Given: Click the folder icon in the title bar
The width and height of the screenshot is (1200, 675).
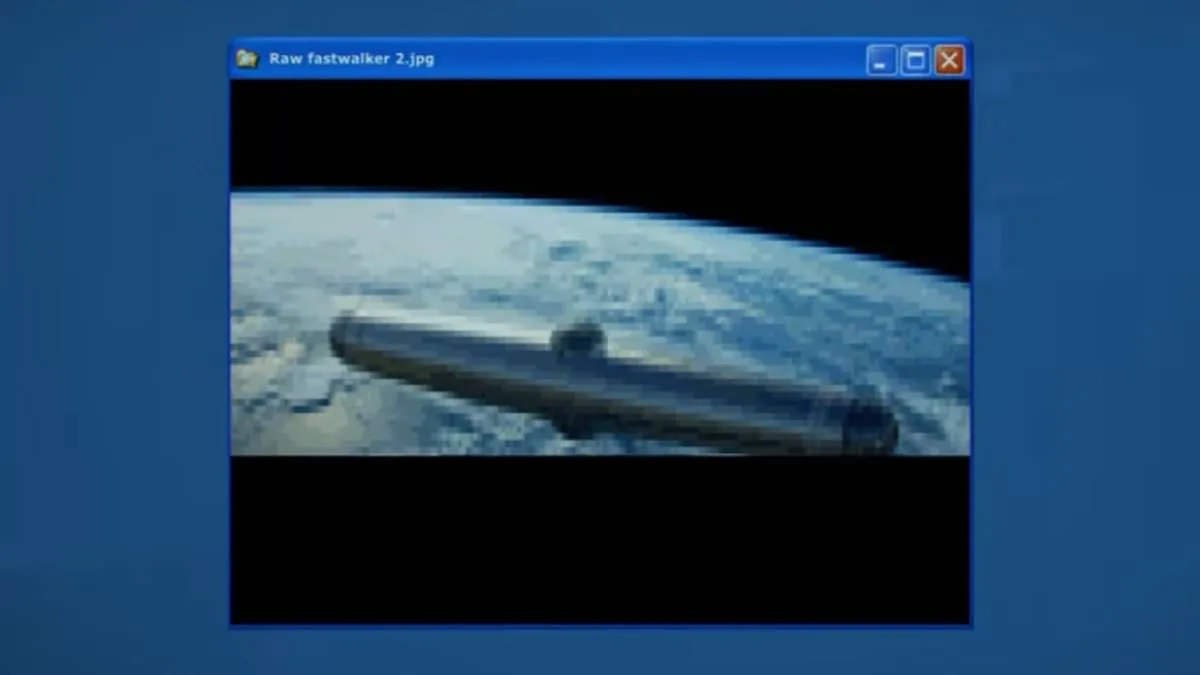Looking at the screenshot, I should (x=247, y=59).
